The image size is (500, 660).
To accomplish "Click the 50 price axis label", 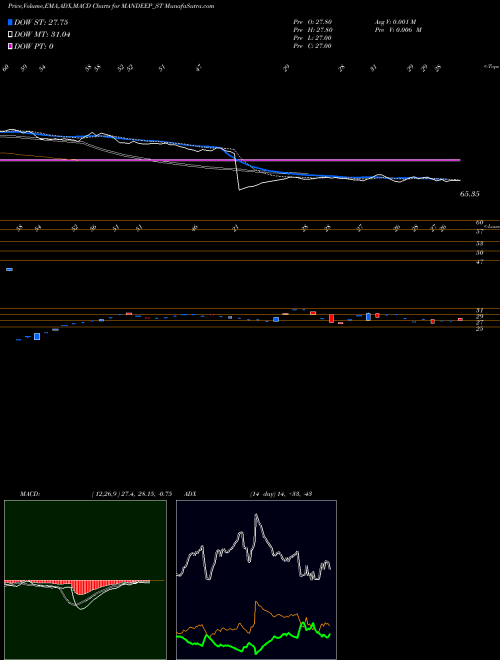I will coord(479,253).
